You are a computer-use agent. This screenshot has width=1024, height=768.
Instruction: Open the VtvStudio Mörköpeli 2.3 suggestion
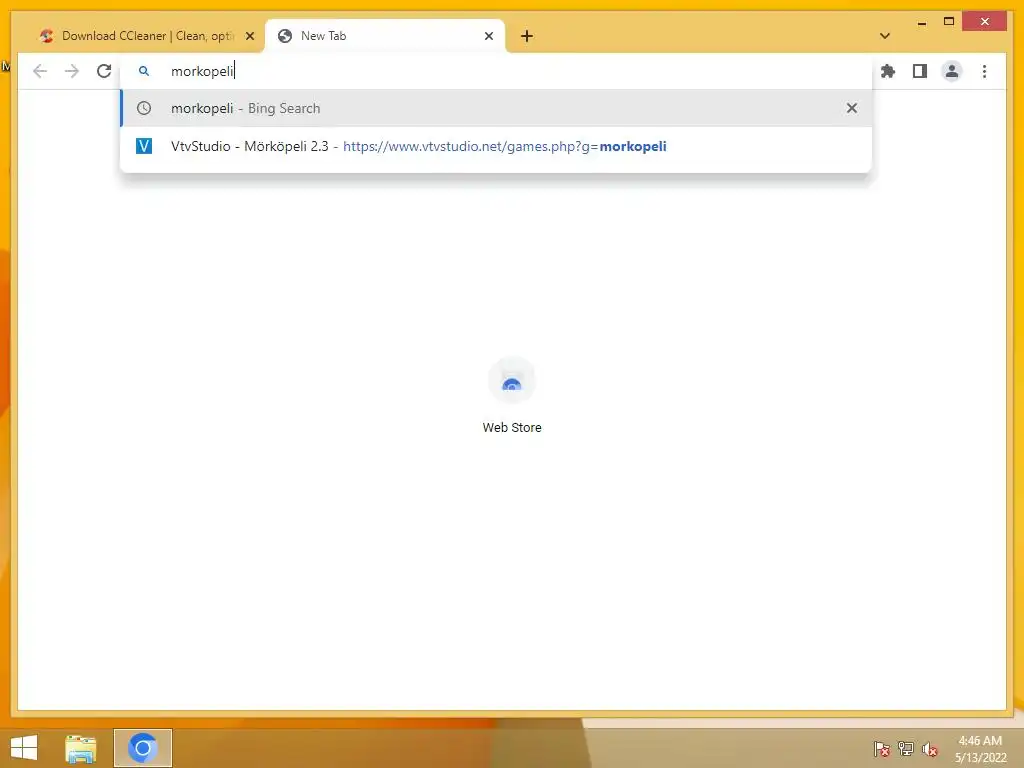496,146
